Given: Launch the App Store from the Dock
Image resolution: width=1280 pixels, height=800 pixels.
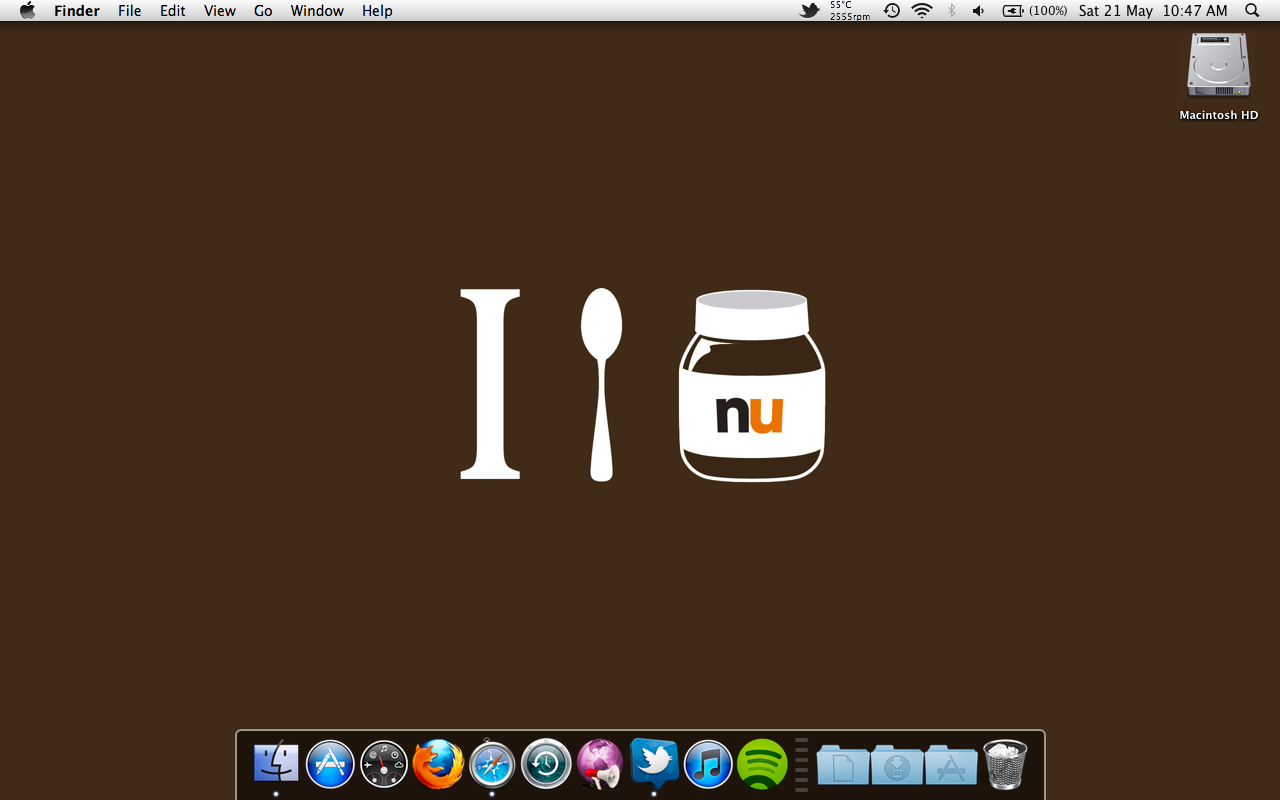Looking at the screenshot, I should pyautogui.click(x=330, y=764).
